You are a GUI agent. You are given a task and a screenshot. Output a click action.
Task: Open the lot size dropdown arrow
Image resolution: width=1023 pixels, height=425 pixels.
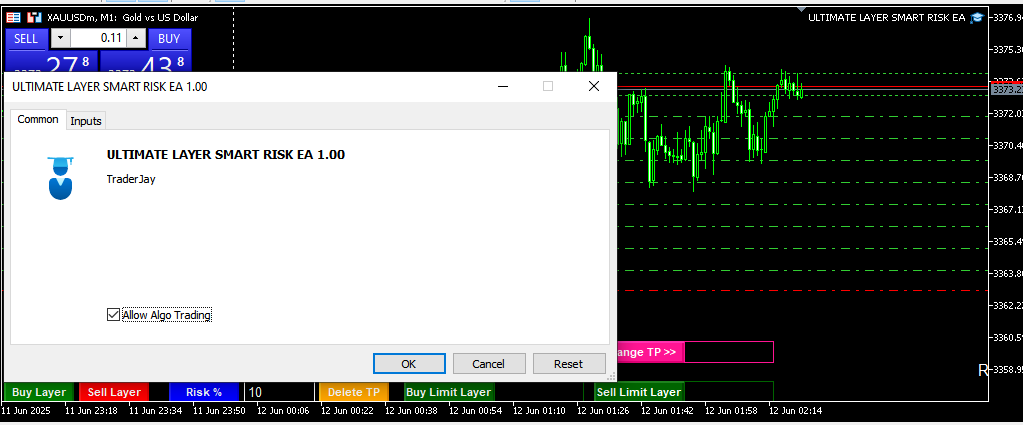pos(61,39)
